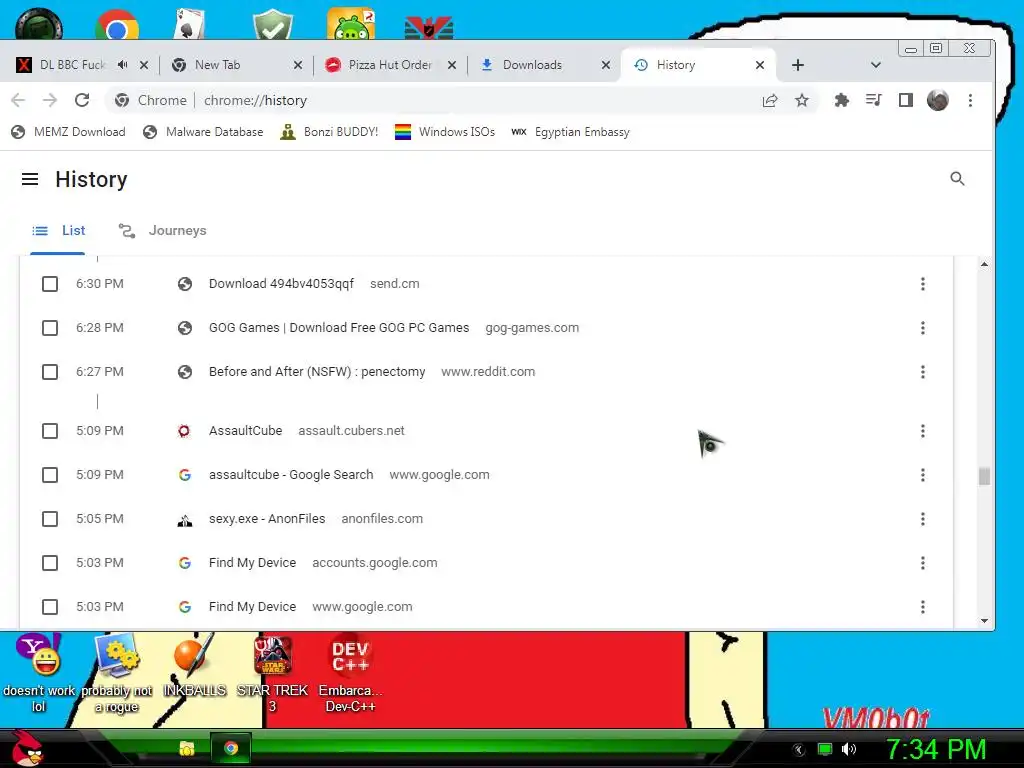The height and width of the screenshot is (768, 1024).
Task: Reload the history page
Action: (82, 100)
